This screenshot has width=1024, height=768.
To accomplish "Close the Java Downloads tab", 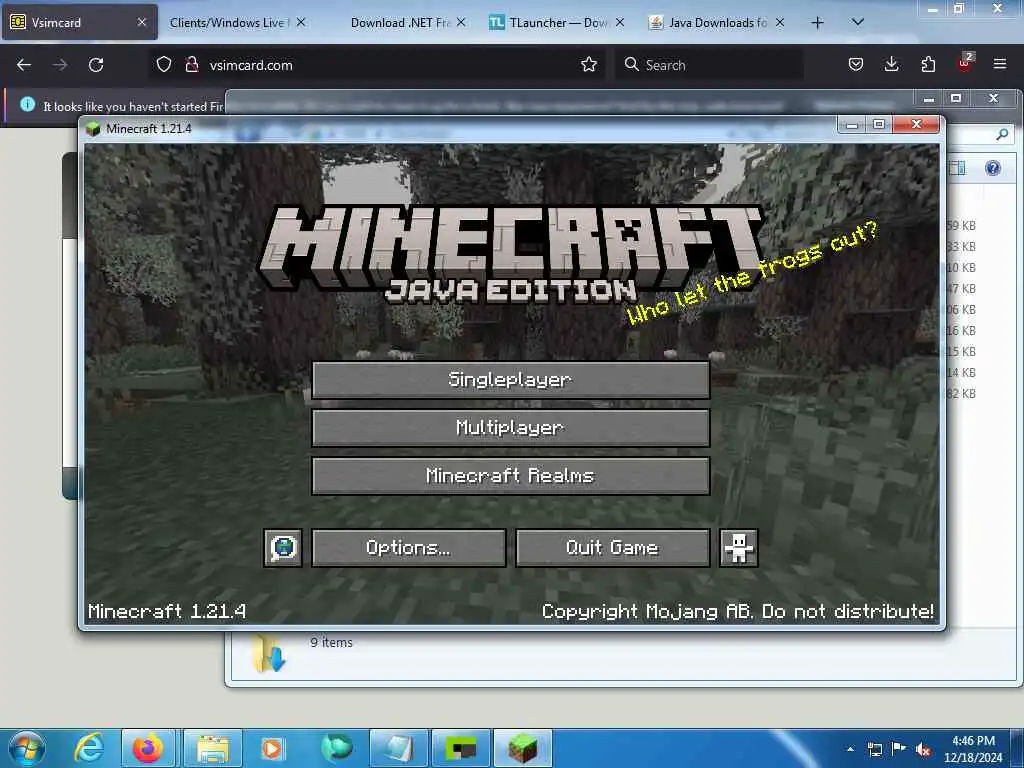I will coord(780,22).
